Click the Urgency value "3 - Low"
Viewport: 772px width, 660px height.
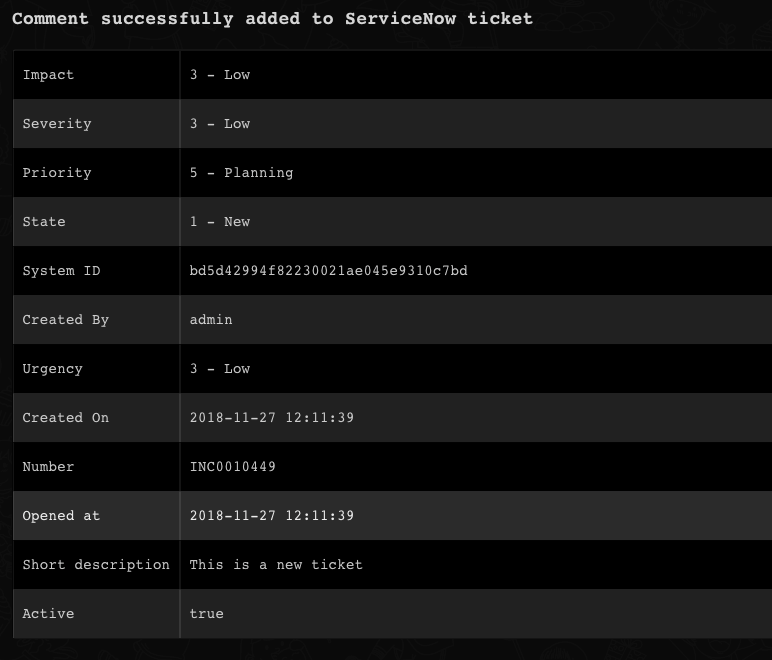click(x=220, y=369)
